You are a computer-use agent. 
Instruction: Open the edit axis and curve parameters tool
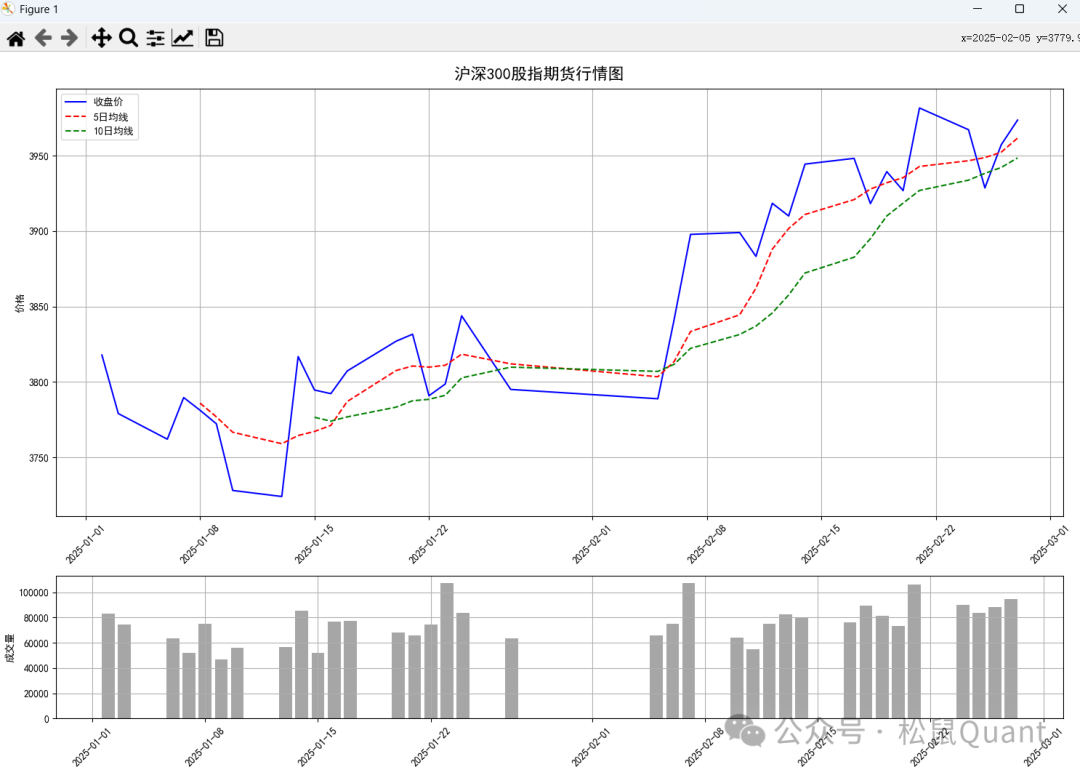(x=183, y=38)
